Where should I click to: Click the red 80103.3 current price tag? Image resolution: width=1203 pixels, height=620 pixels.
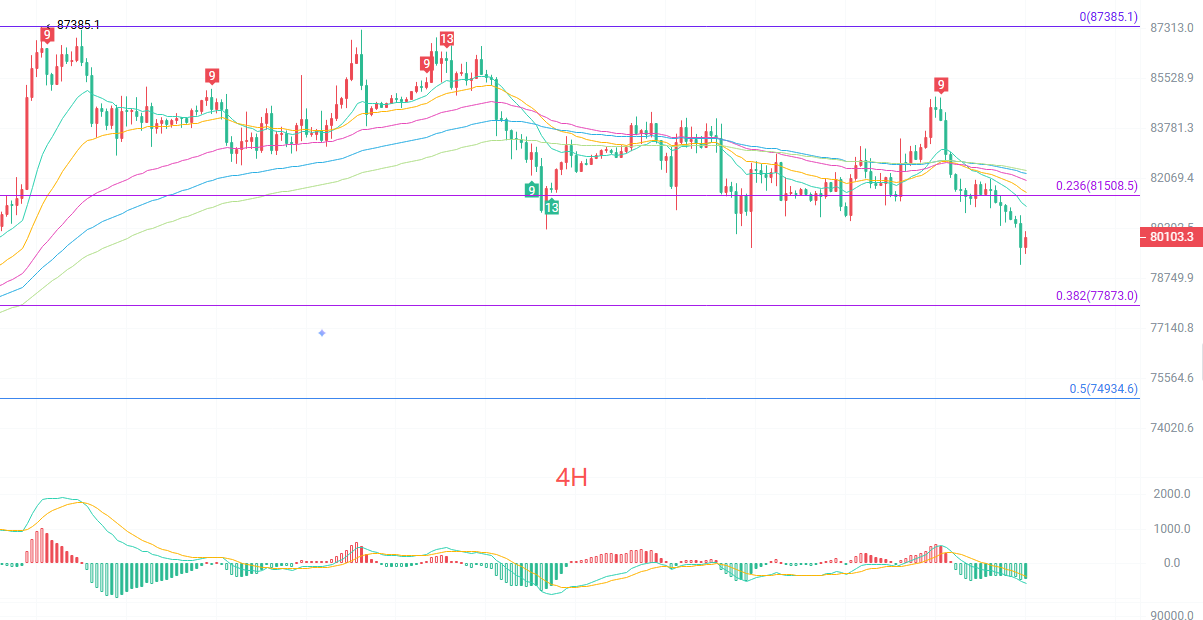point(1170,237)
